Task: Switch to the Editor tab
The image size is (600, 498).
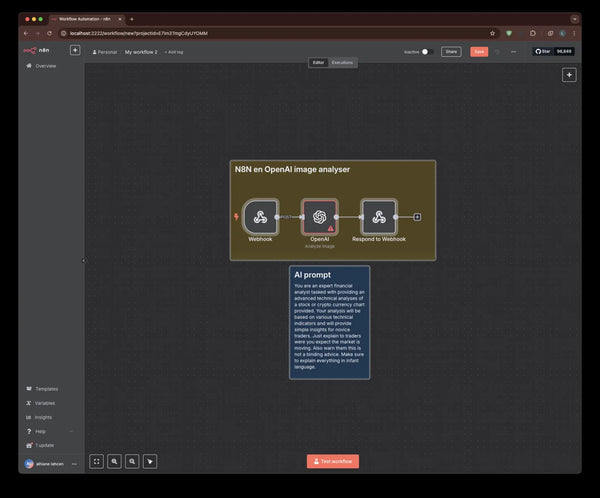Action: click(318, 62)
